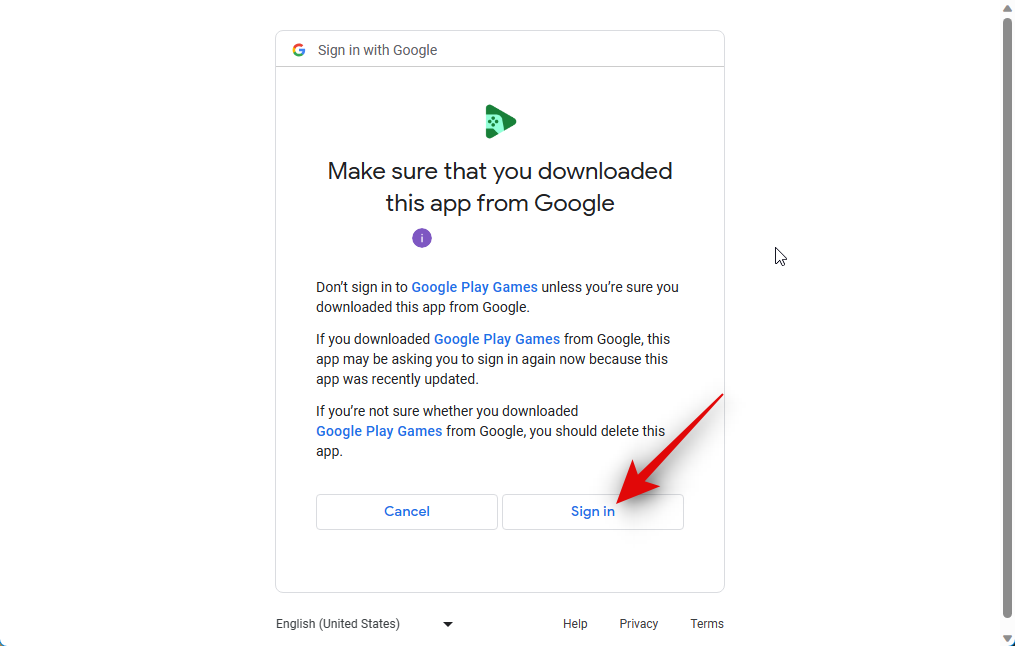Expand language list via the dropdown arrow

coord(447,625)
